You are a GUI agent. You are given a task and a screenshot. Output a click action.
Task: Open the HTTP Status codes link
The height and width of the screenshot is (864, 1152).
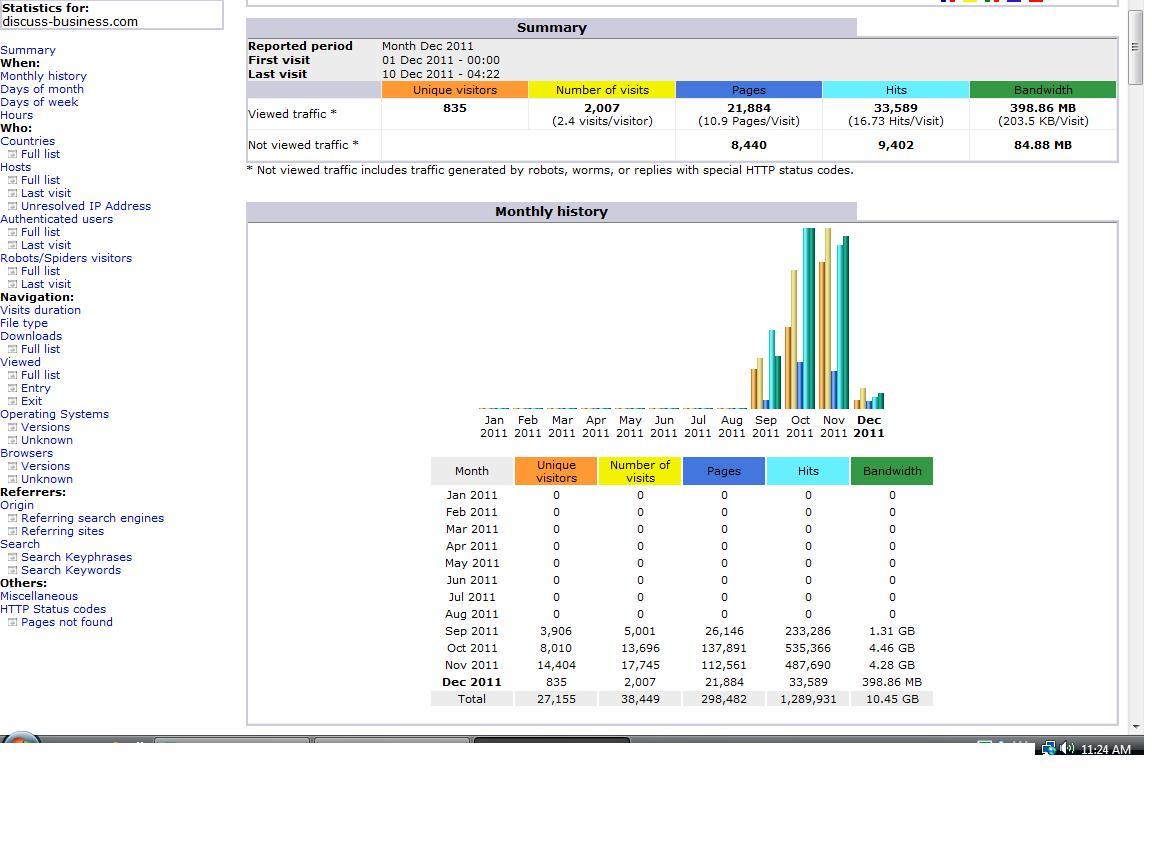[x=53, y=609]
